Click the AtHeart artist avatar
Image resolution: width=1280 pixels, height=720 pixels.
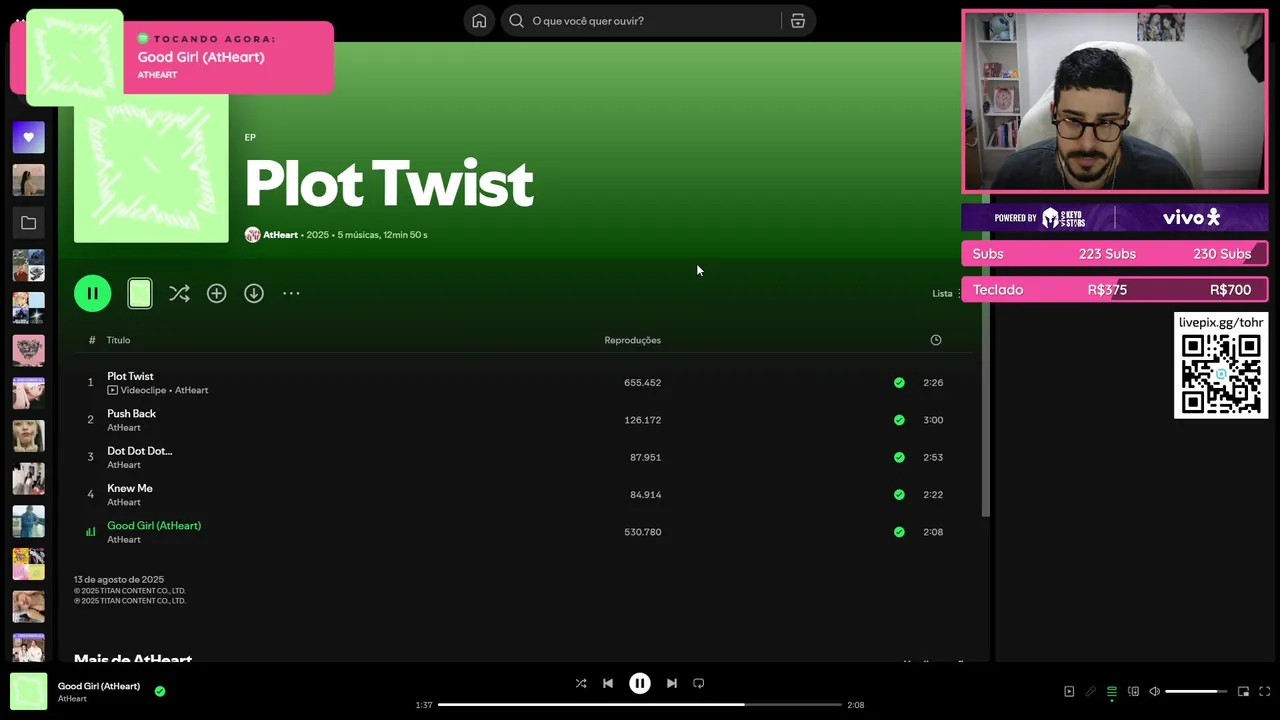tap(252, 235)
